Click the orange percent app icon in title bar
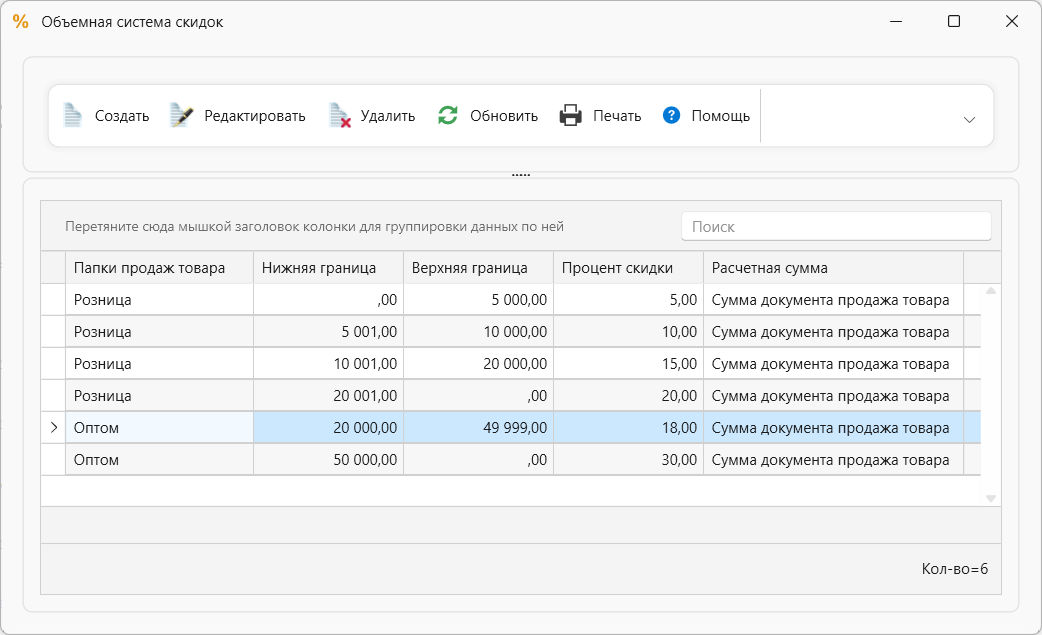The image size is (1042, 635). click(21, 22)
